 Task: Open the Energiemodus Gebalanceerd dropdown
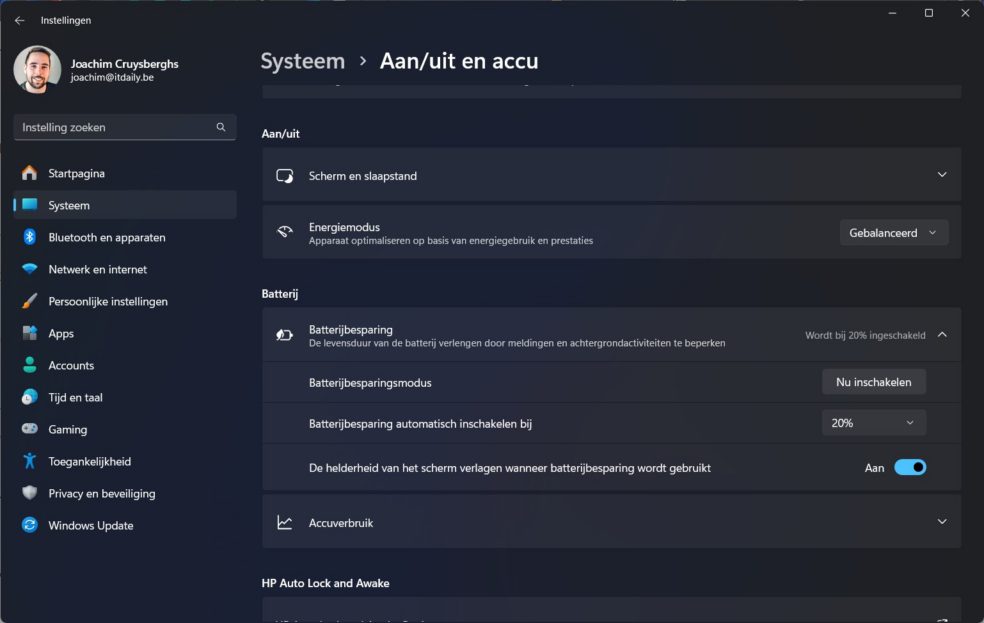(x=893, y=232)
